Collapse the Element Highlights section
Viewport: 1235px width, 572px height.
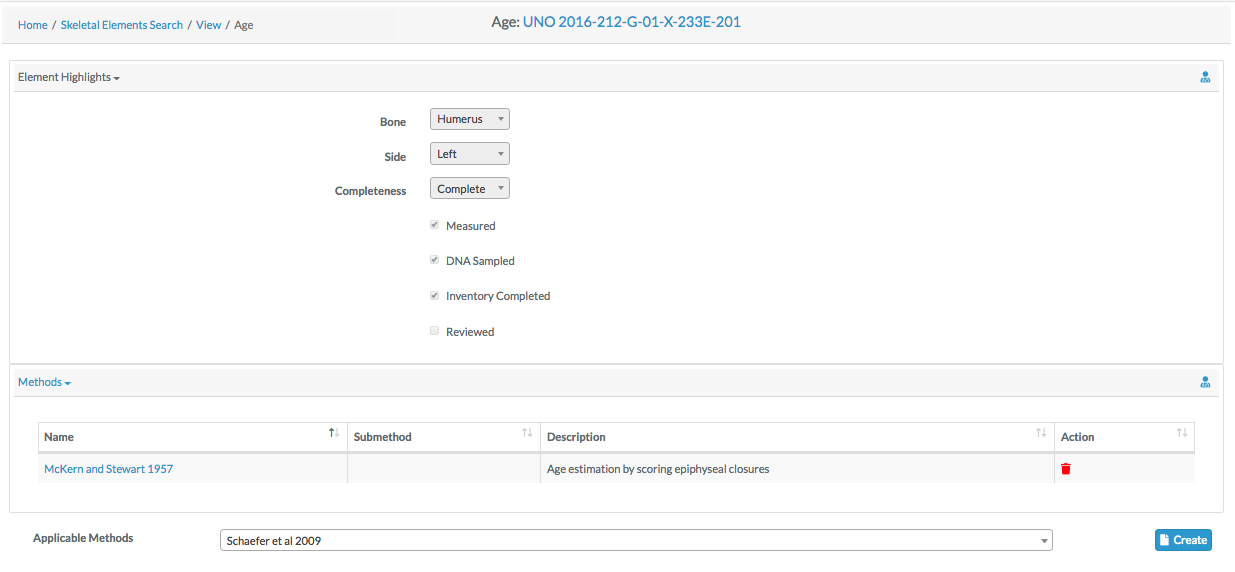click(69, 77)
